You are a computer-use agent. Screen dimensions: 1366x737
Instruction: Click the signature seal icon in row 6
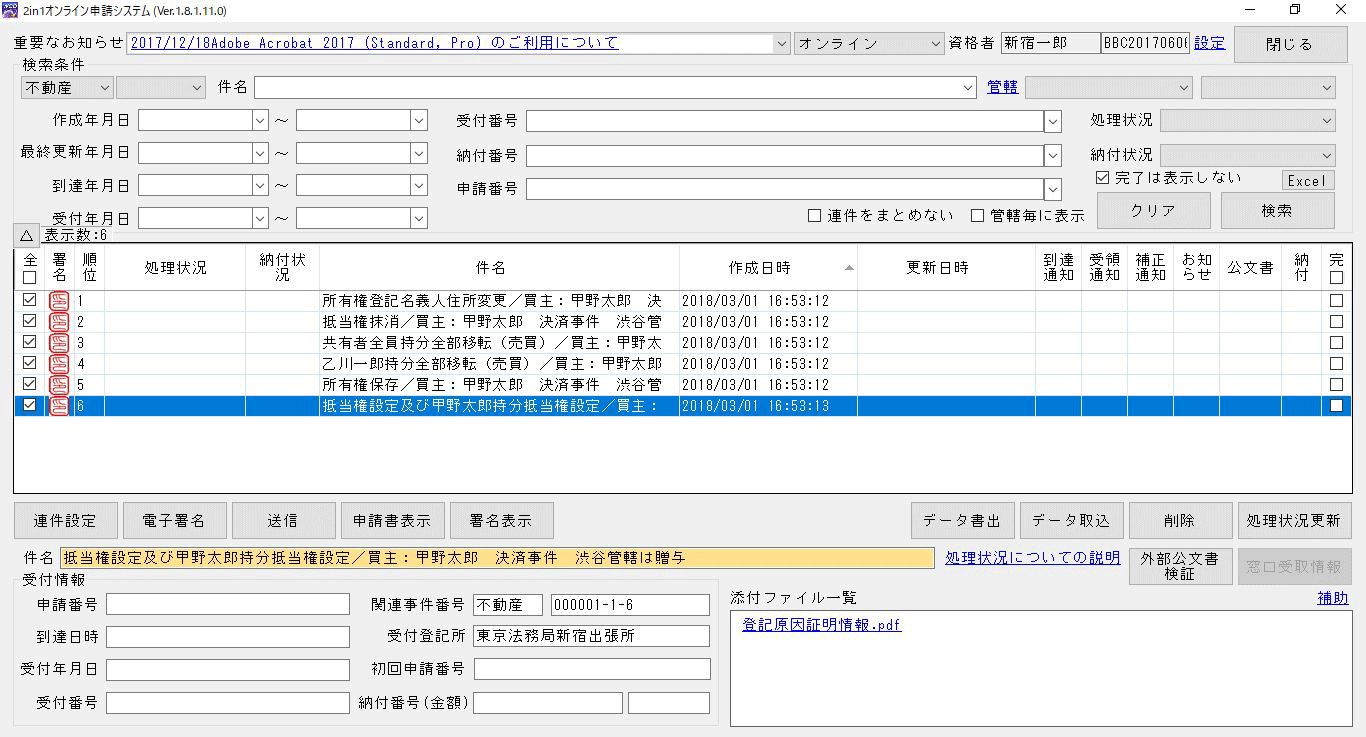click(59, 406)
